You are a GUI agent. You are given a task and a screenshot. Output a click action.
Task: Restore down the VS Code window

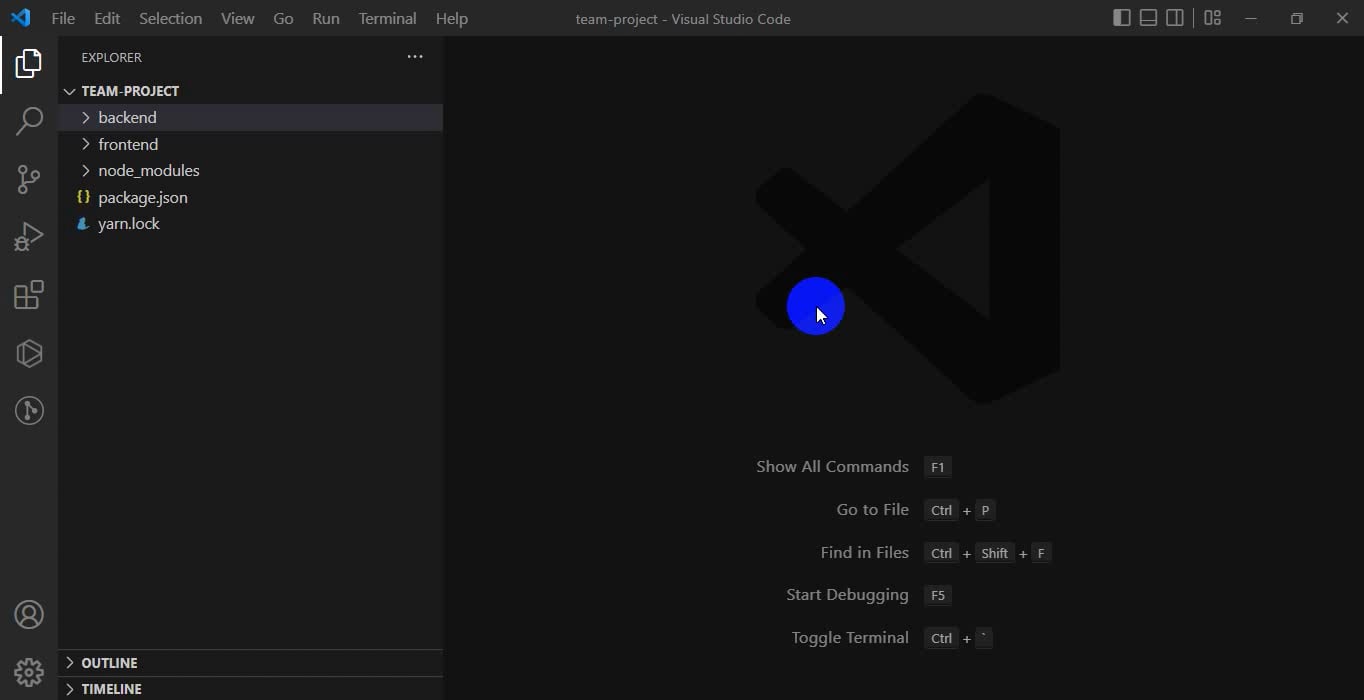coord(1296,18)
